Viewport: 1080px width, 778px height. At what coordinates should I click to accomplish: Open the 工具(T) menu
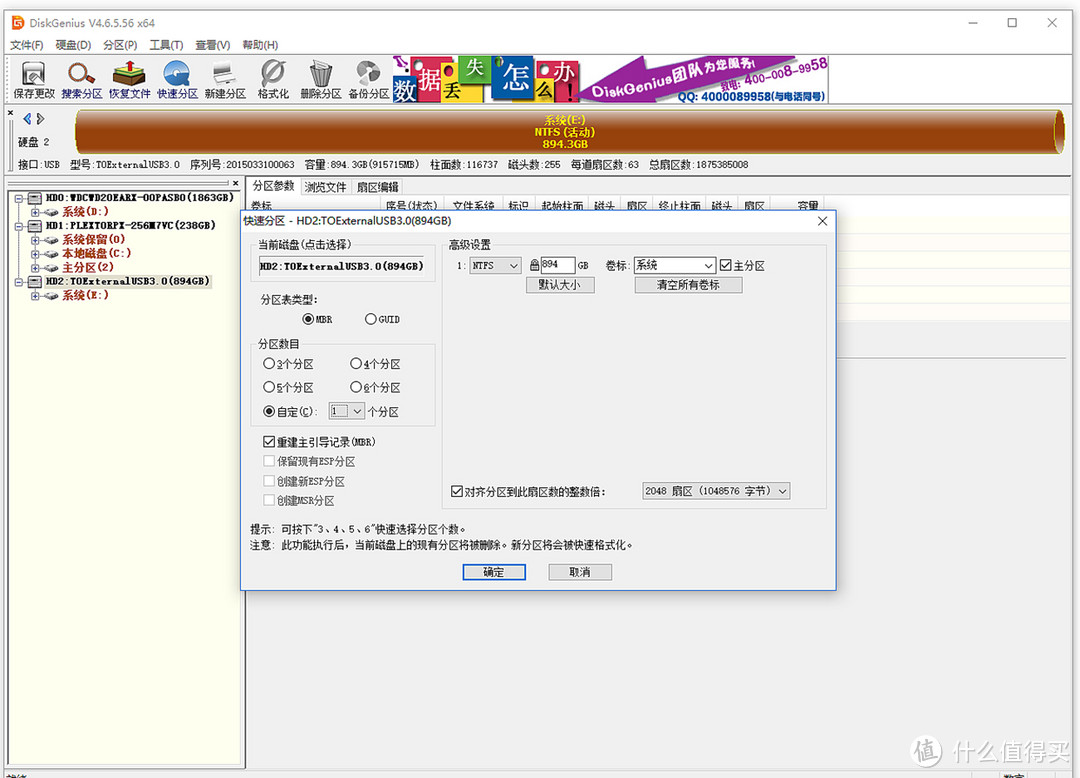[x=166, y=45]
